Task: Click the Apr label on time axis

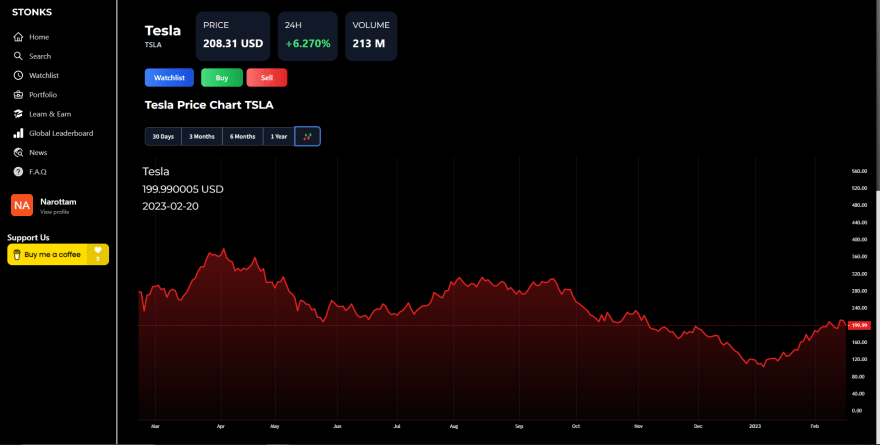Action: (x=221, y=426)
